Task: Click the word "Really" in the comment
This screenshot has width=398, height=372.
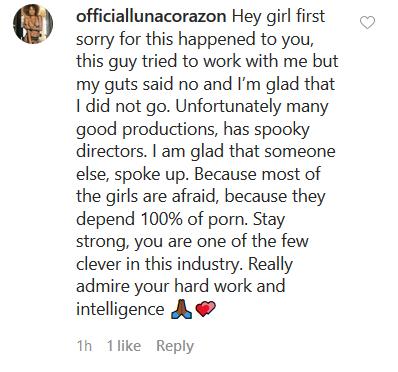Action: click(271, 264)
